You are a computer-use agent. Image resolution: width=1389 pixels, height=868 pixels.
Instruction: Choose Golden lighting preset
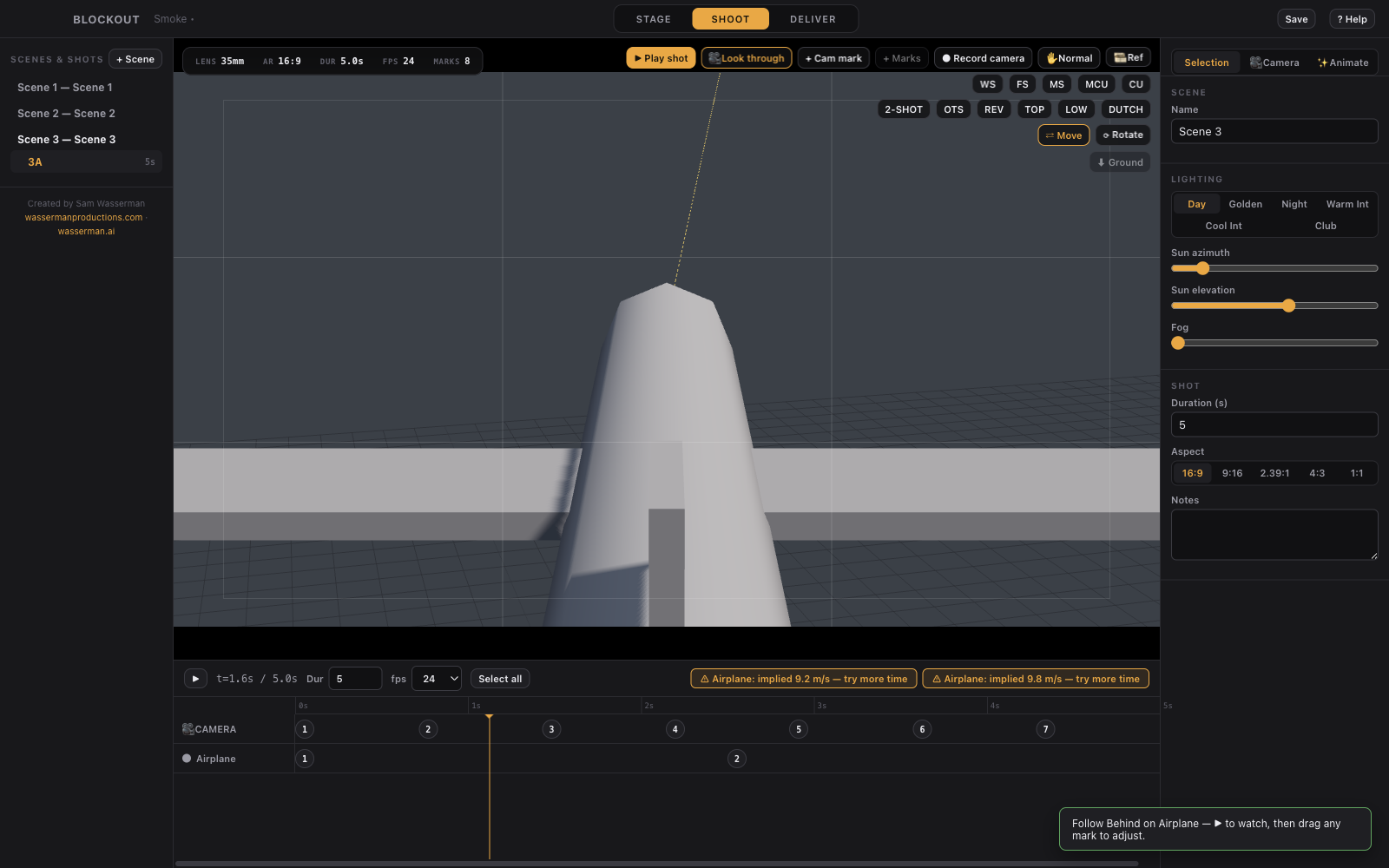tap(1245, 204)
